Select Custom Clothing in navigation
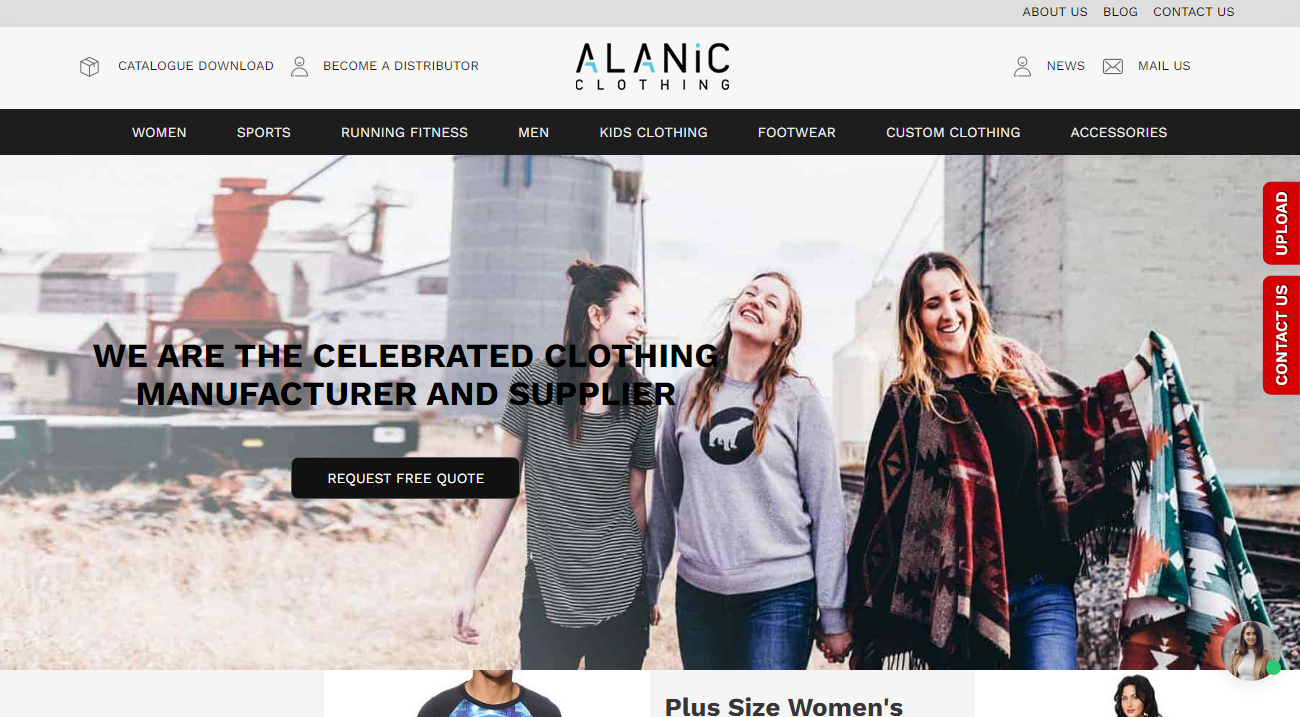This screenshot has height=717, width=1300. pos(953,132)
